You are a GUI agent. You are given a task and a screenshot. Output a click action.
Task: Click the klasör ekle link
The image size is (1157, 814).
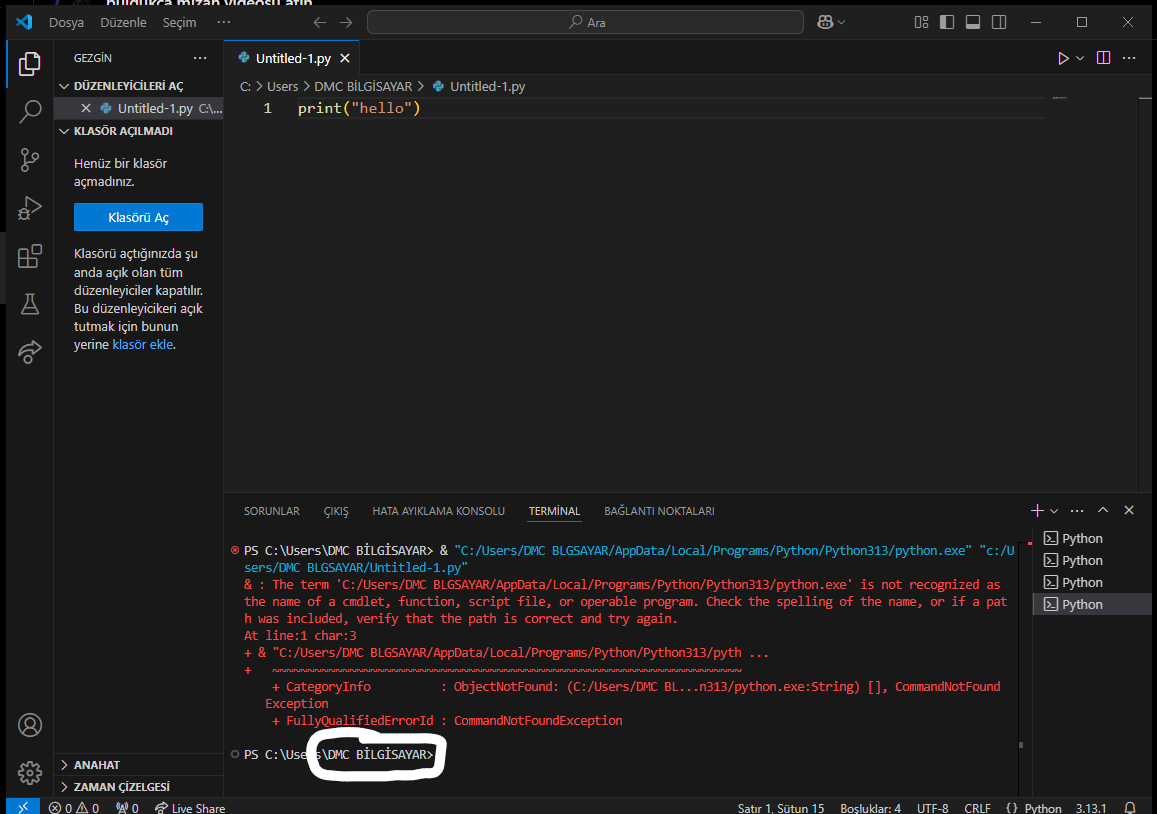143,345
